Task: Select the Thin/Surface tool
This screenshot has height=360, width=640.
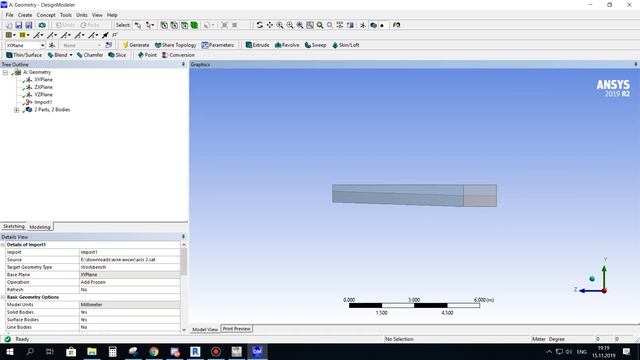Action: click(x=24, y=55)
